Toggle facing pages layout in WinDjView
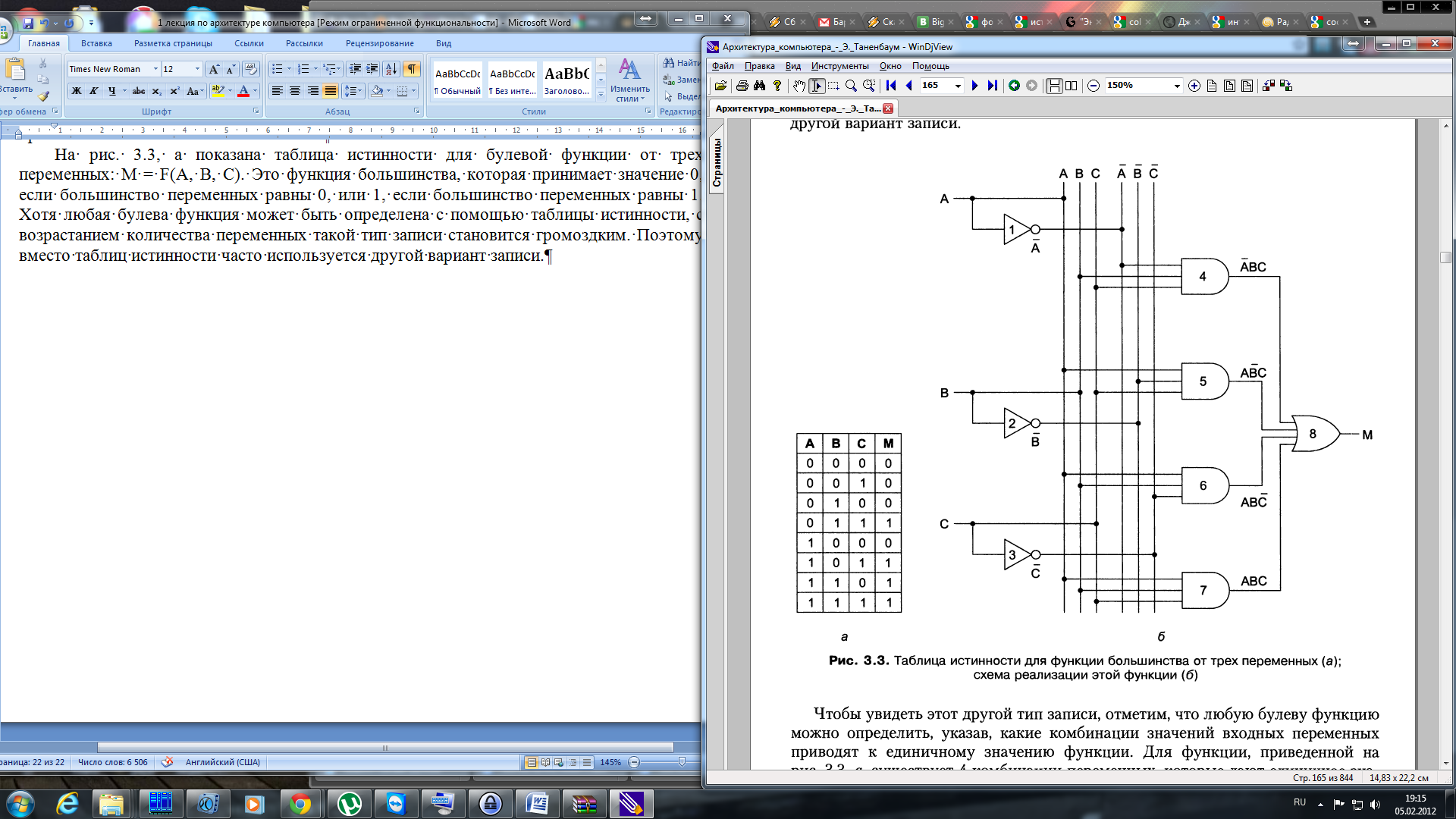Viewport: 1456px width, 819px height. pyautogui.click(x=1071, y=86)
